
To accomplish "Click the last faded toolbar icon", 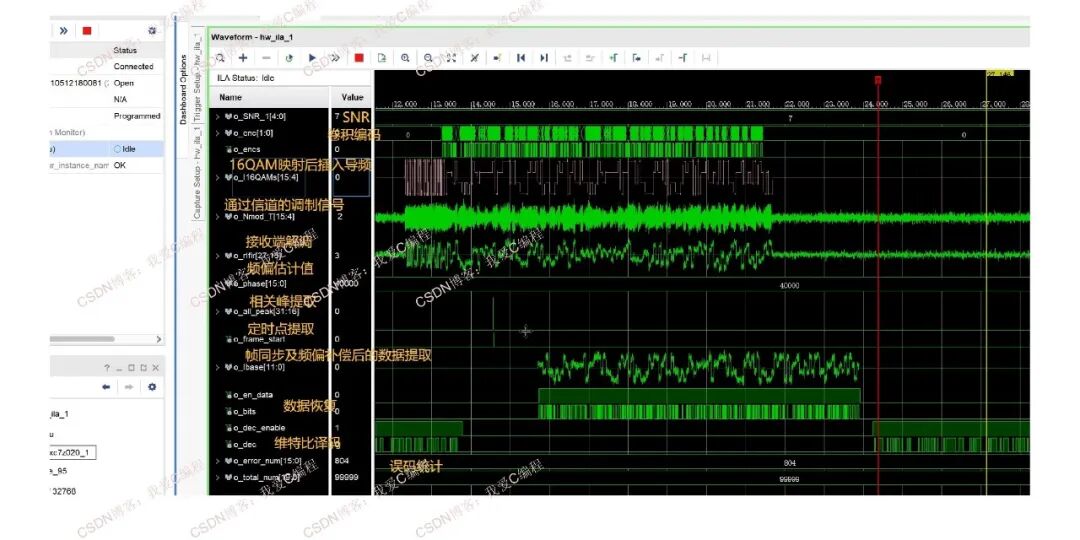I will pos(705,58).
